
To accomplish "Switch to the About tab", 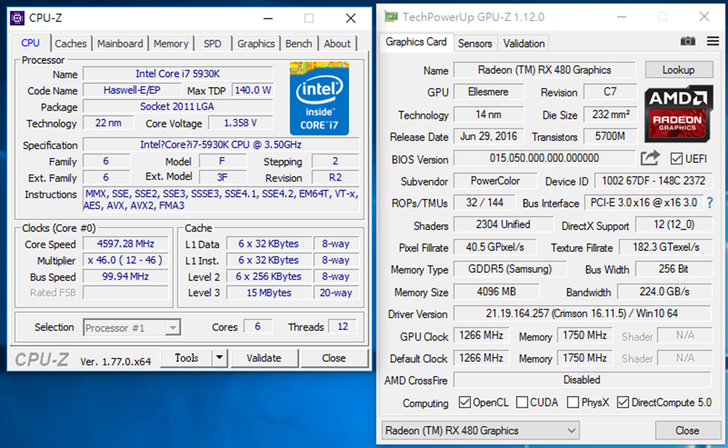I will tap(337, 44).
